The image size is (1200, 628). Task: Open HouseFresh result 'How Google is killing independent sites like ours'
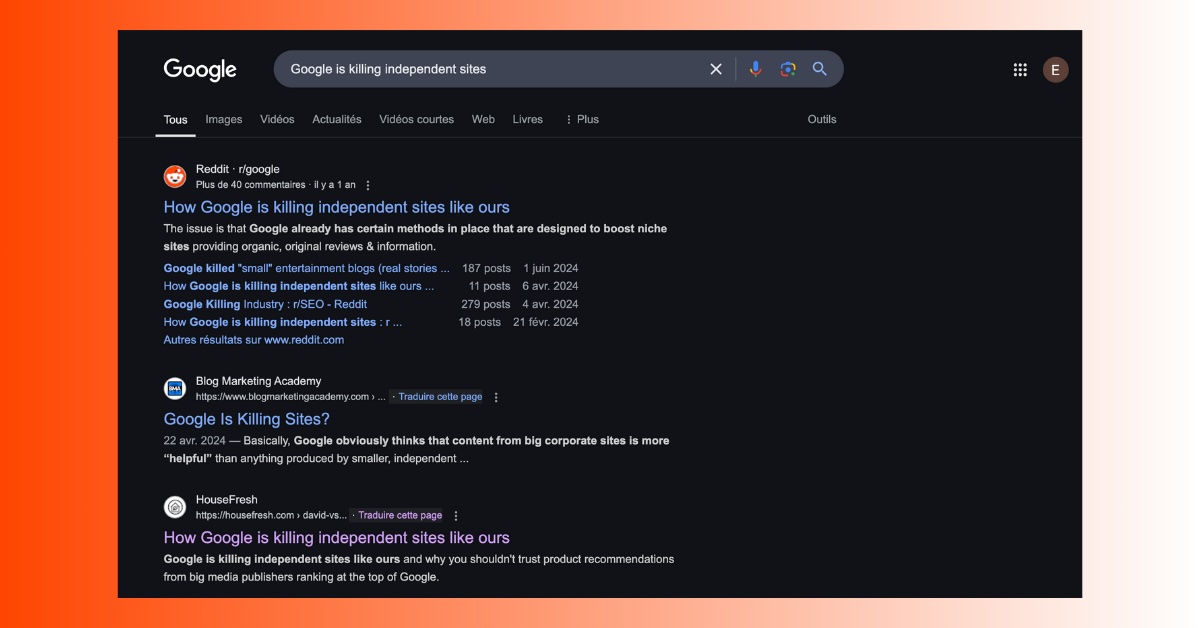coord(337,537)
